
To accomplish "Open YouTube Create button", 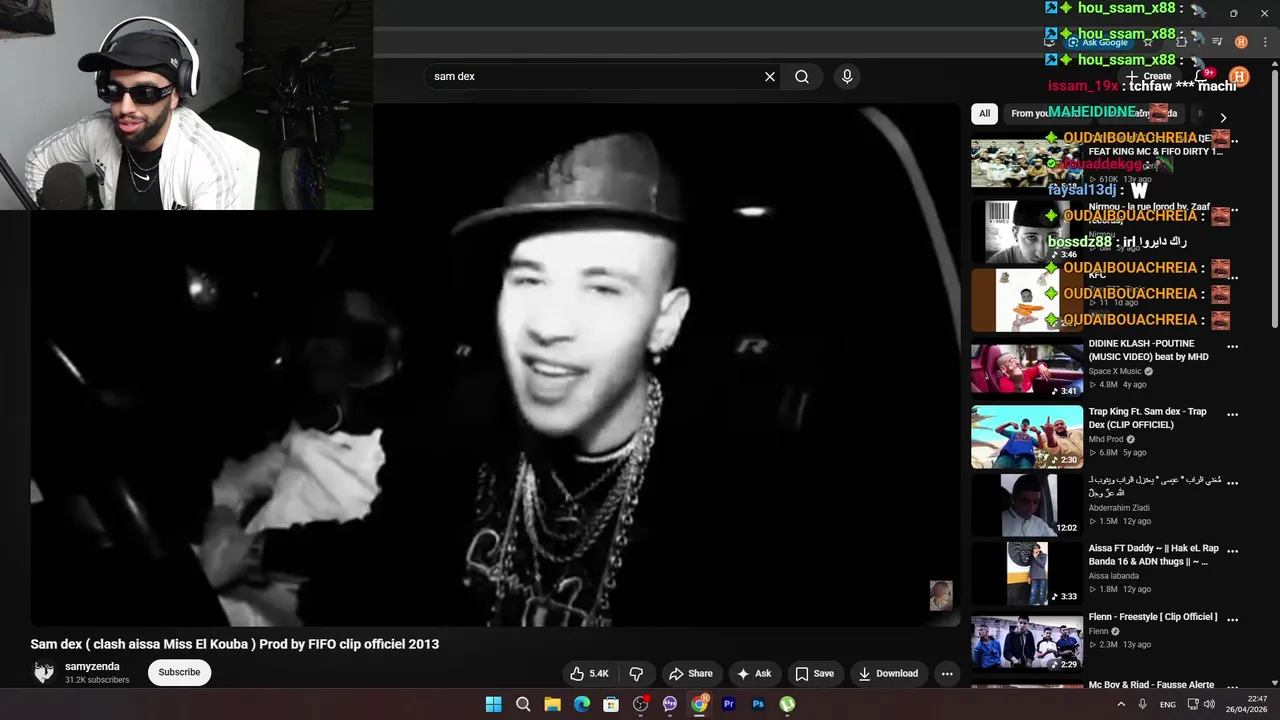I will tap(1148, 76).
